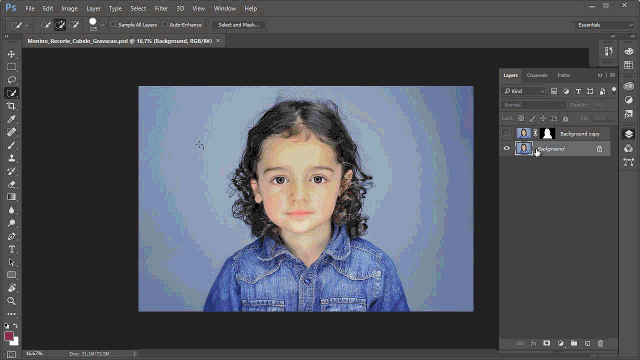Show the Background copy layer

[x=507, y=133]
